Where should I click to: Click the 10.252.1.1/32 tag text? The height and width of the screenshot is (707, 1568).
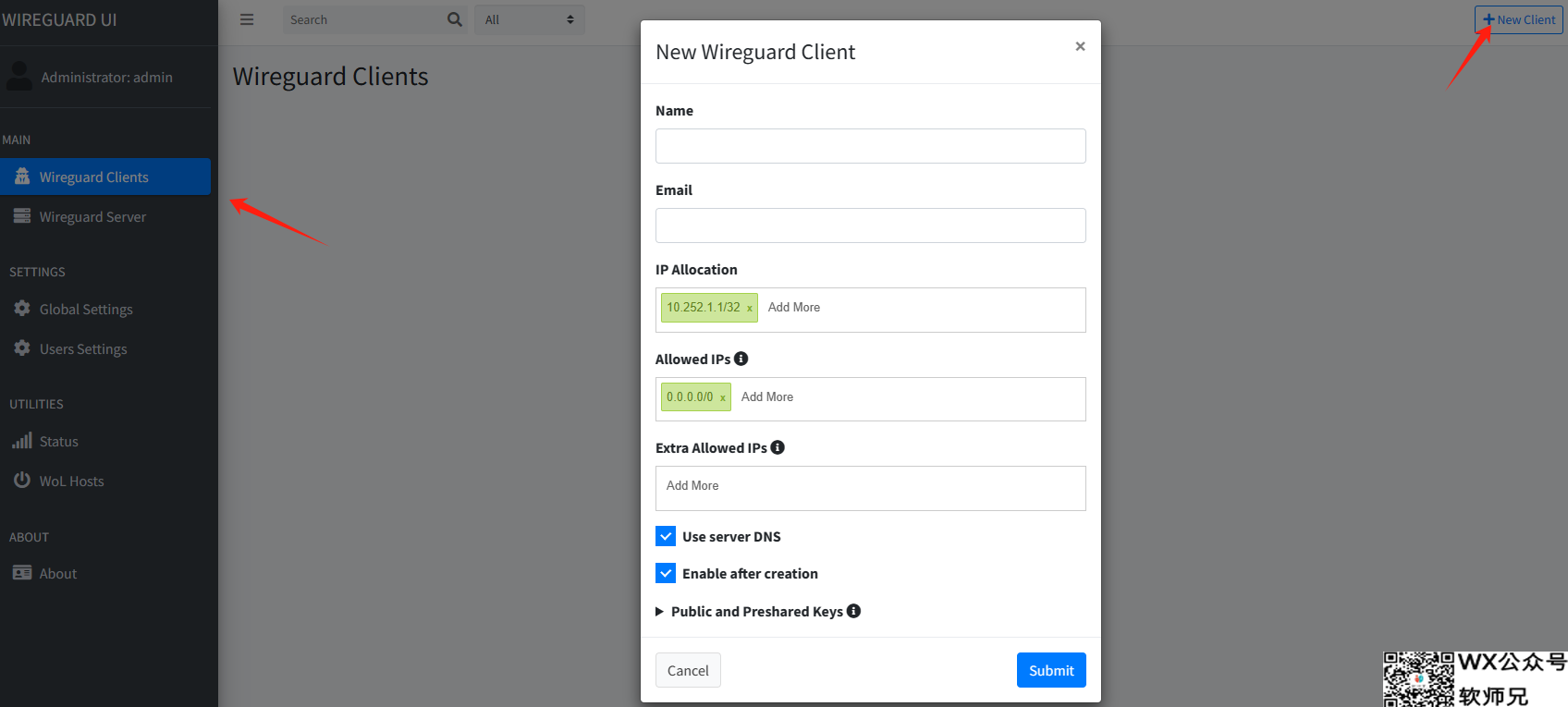click(x=704, y=307)
